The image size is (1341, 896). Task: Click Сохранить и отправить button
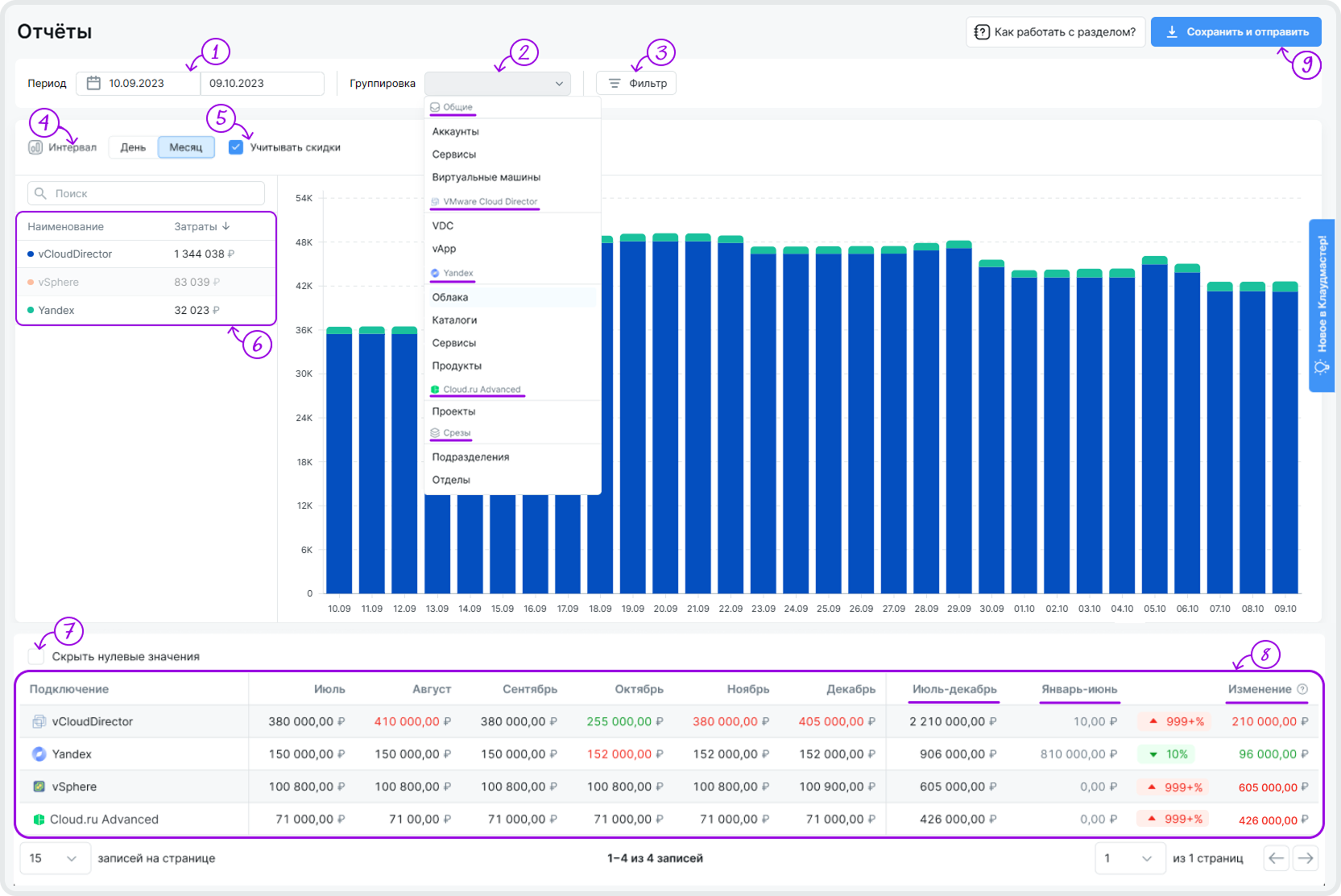(x=1235, y=32)
